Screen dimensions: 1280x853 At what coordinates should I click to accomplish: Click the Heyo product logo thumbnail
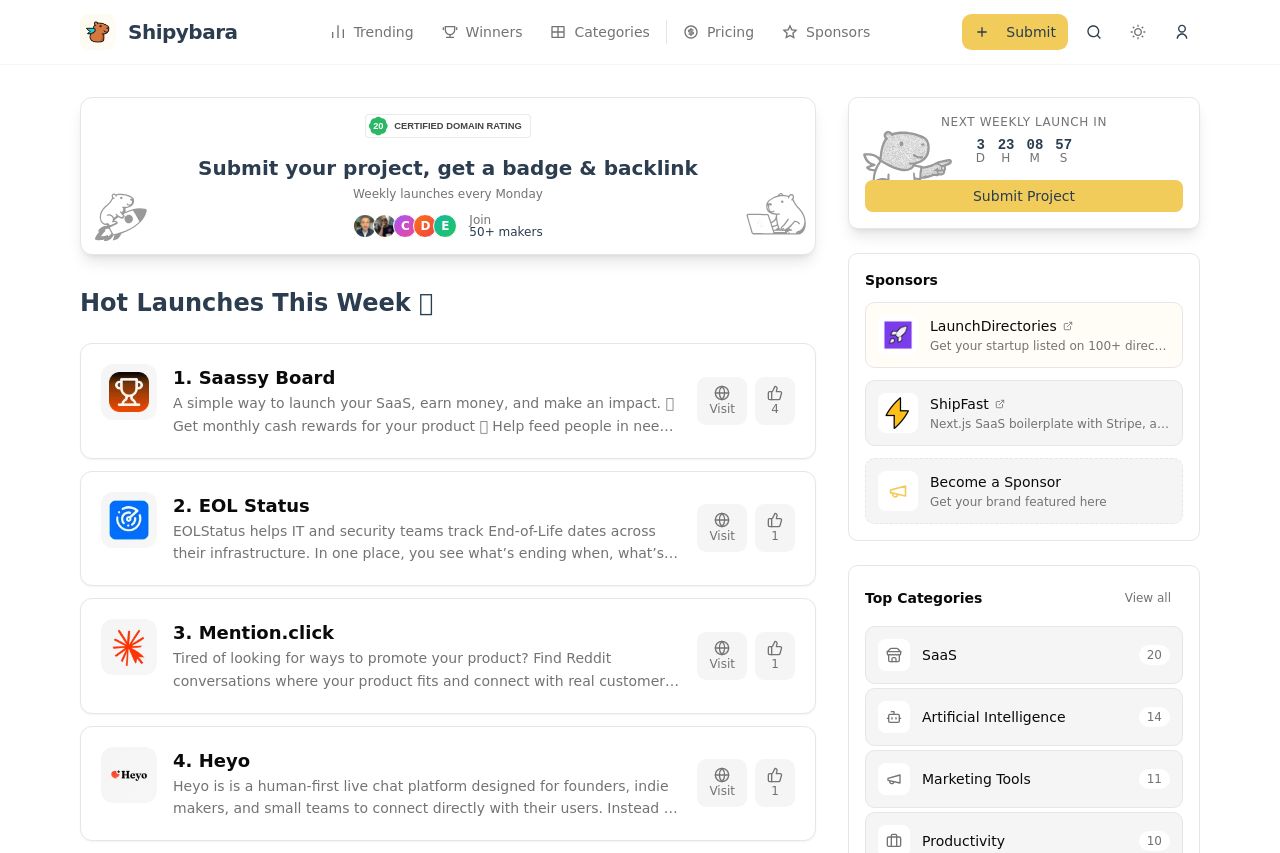129,774
